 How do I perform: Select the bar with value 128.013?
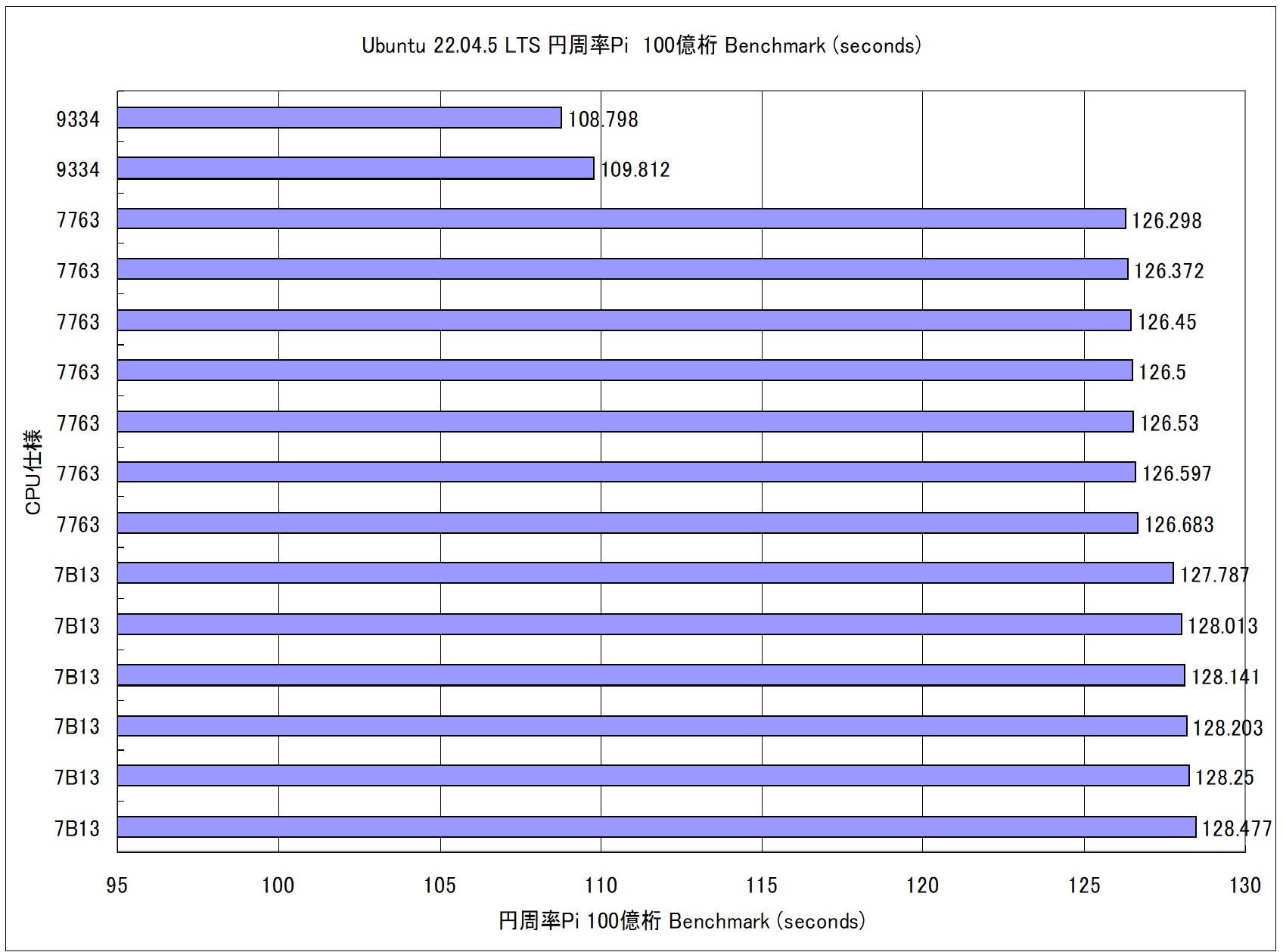coord(649,625)
